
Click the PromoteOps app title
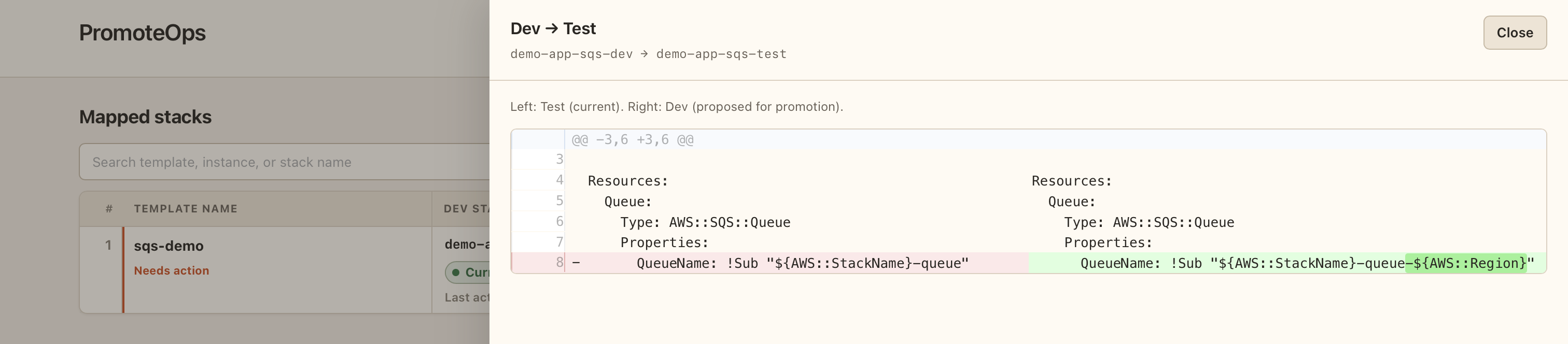point(143,32)
